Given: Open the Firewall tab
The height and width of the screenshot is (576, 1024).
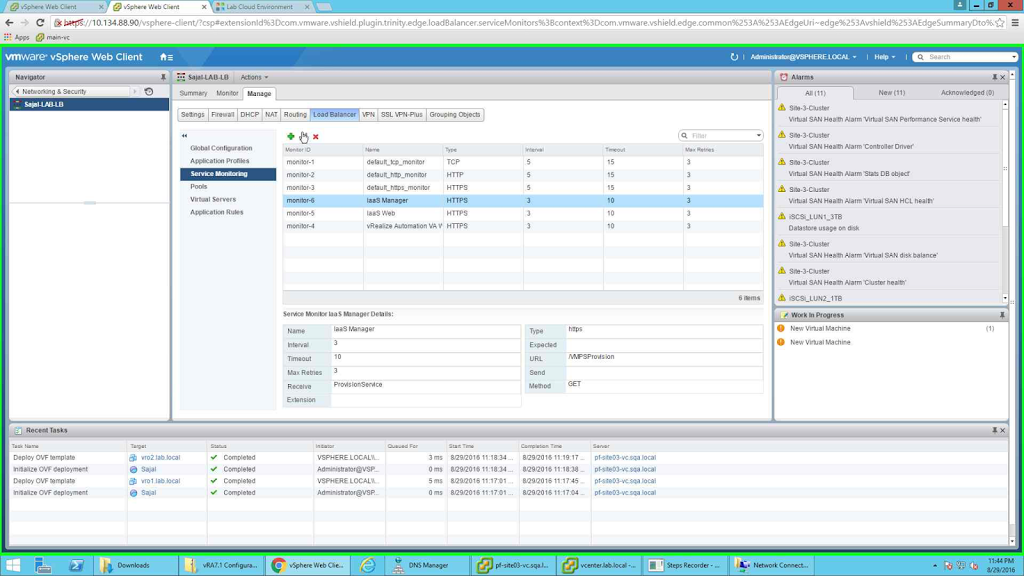Looking at the screenshot, I should [x=223, y=114].
